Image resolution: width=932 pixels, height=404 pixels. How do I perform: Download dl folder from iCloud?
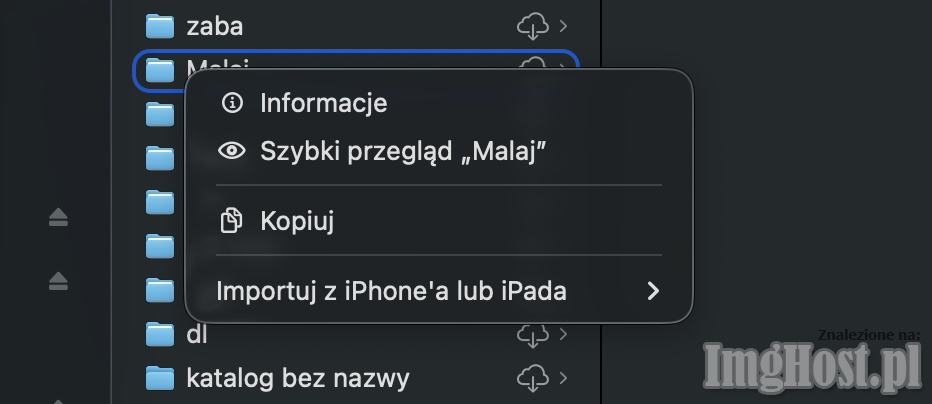(x=532, y=334)
